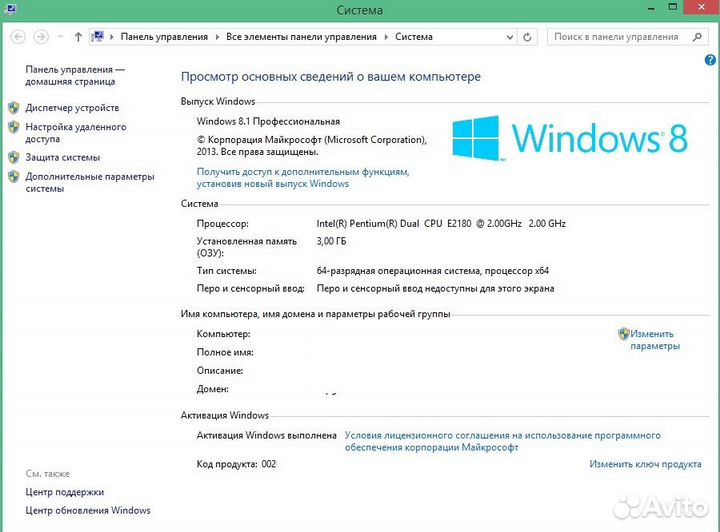Select installed memory value 3,00 ГБ
The width and height of the screenshot is (720, 532).
[331, 241]
